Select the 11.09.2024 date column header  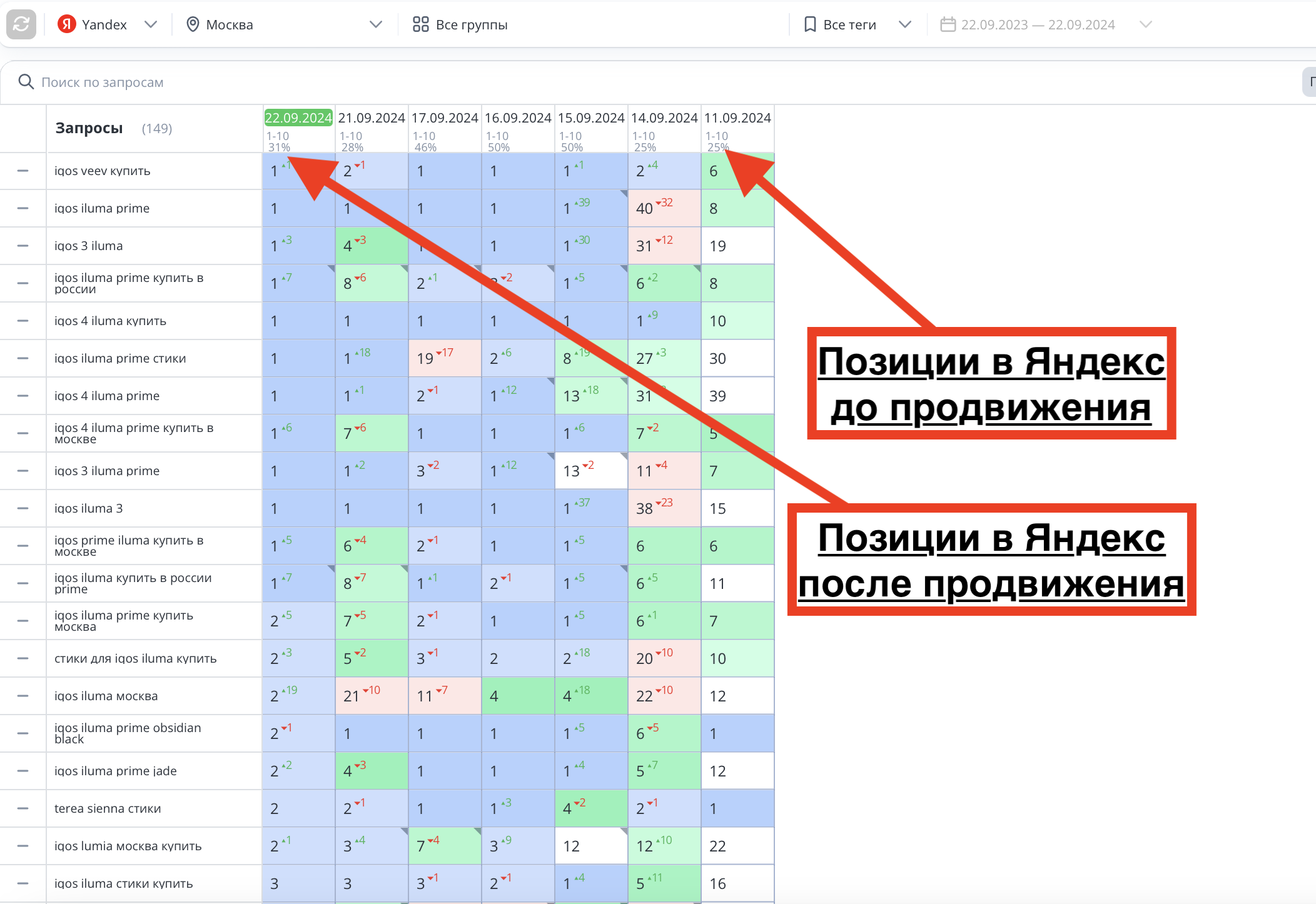tap(737, 118)
